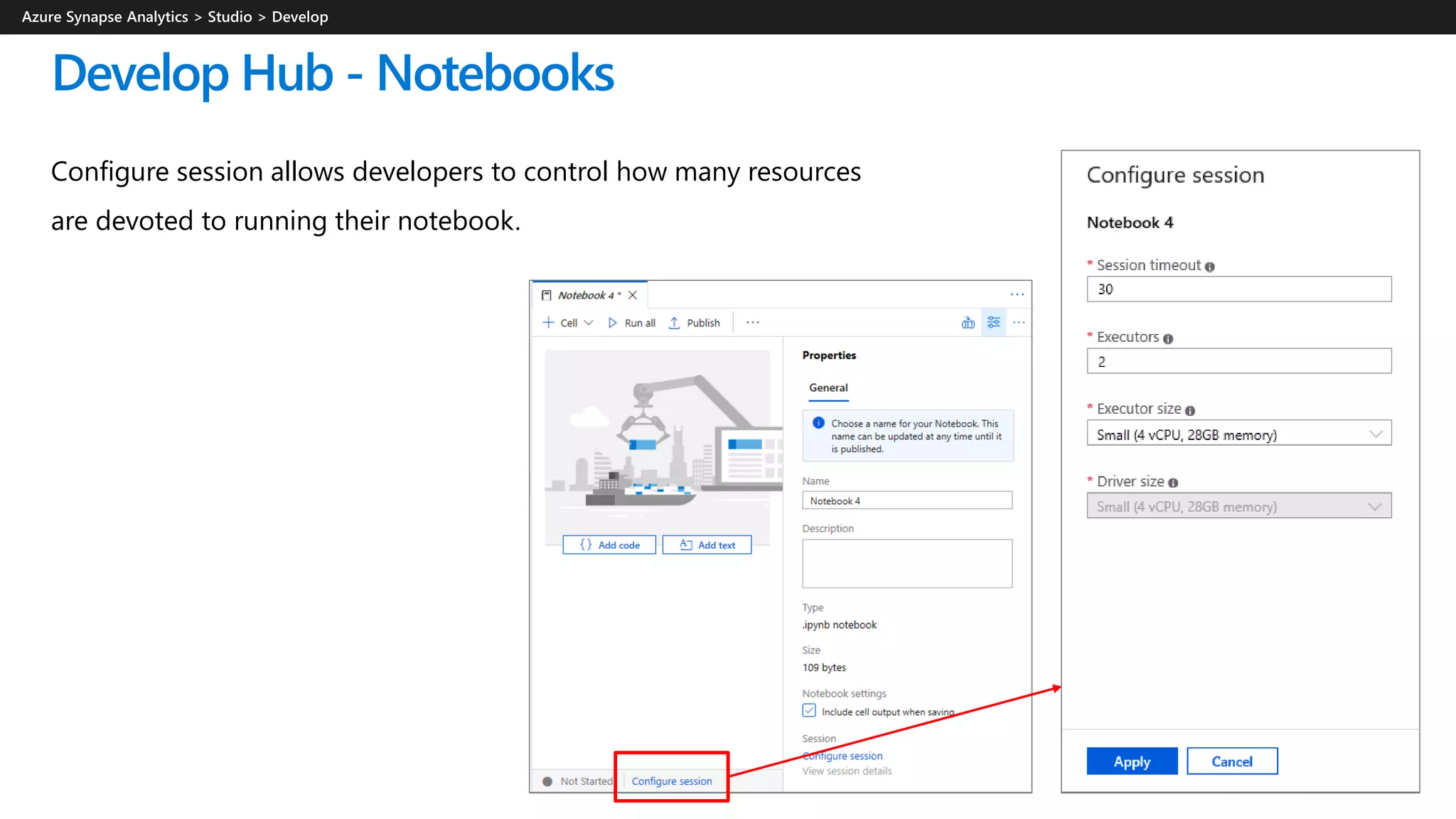This screenshot has width=1456, height=819.
Task: Select the Notebook 4 tab
Action: click(589, 295)
